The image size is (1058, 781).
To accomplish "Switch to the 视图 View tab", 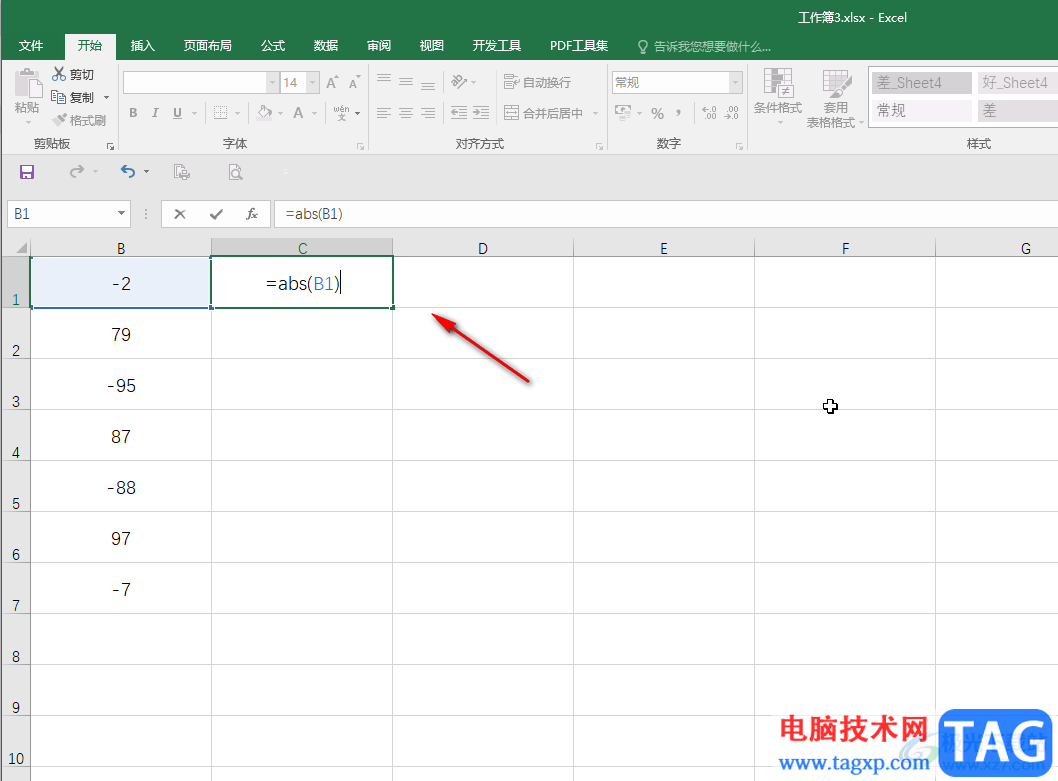I will (x=432, y=46).
